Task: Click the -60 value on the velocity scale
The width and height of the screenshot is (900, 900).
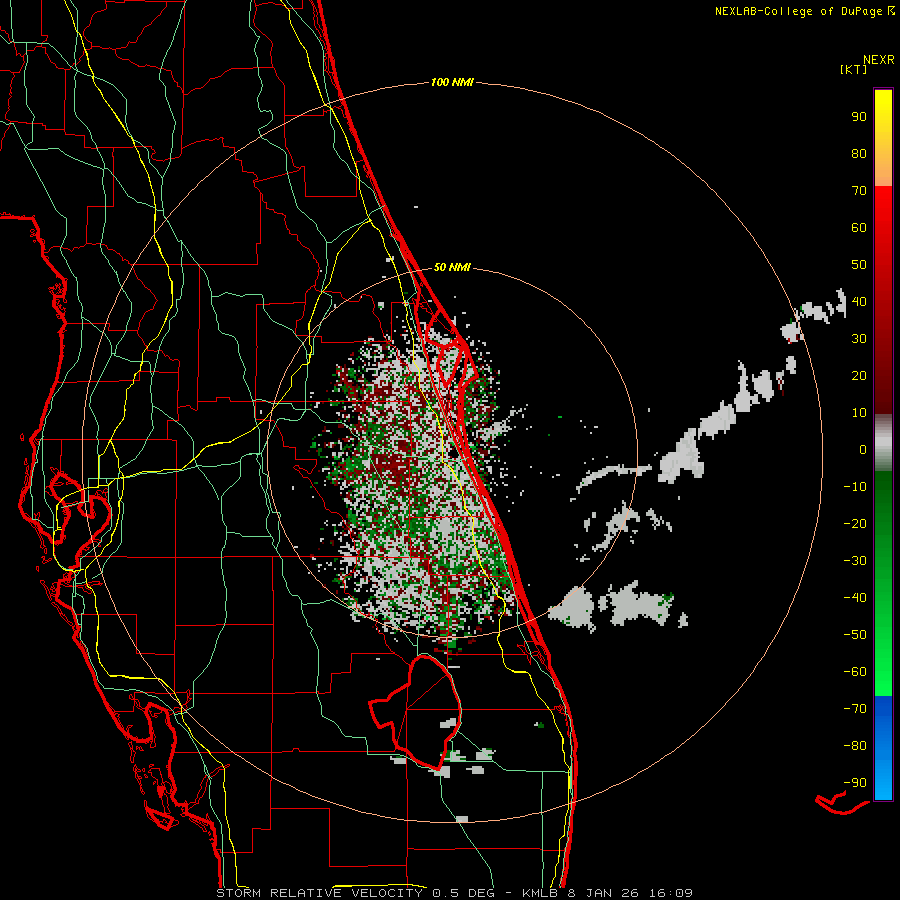Action: tap(855, 672)
